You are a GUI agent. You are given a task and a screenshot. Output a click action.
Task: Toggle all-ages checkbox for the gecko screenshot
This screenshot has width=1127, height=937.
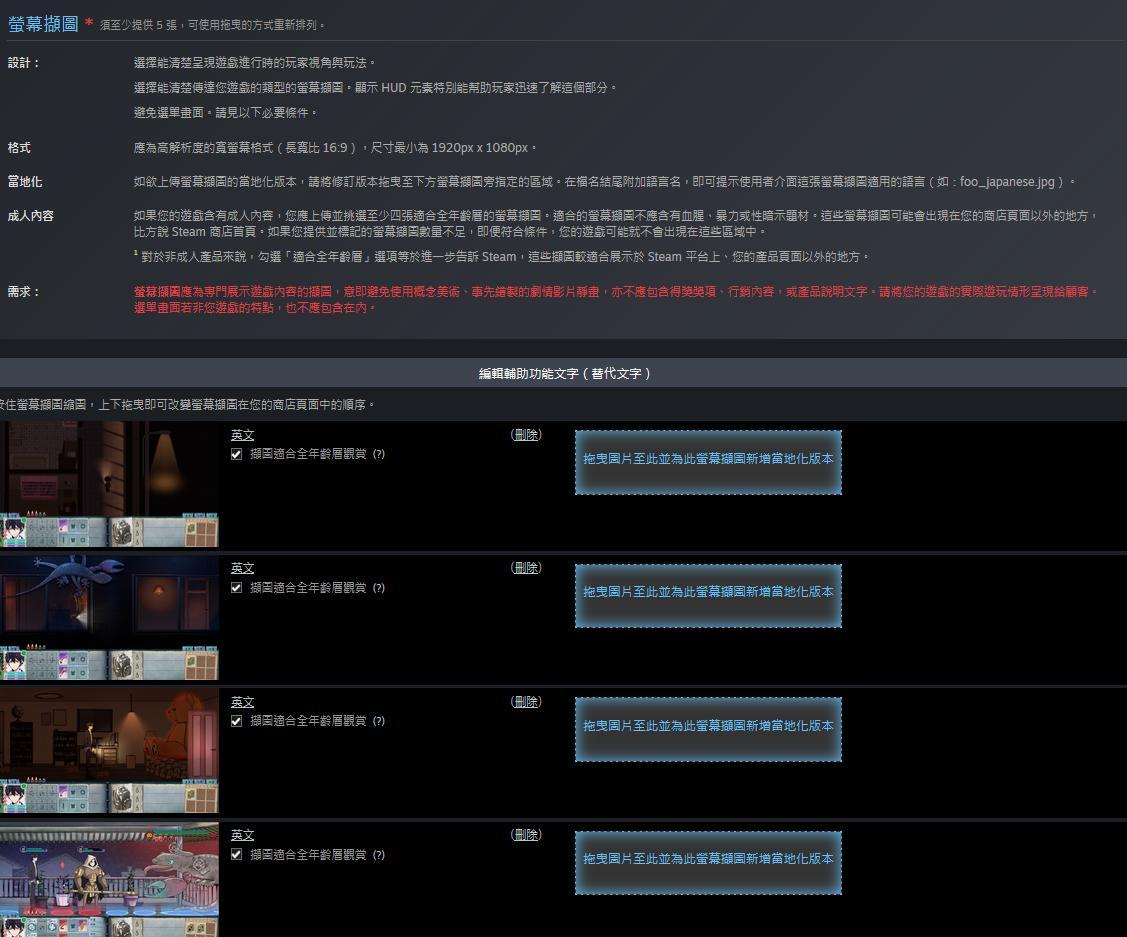[x=236, y=588]
